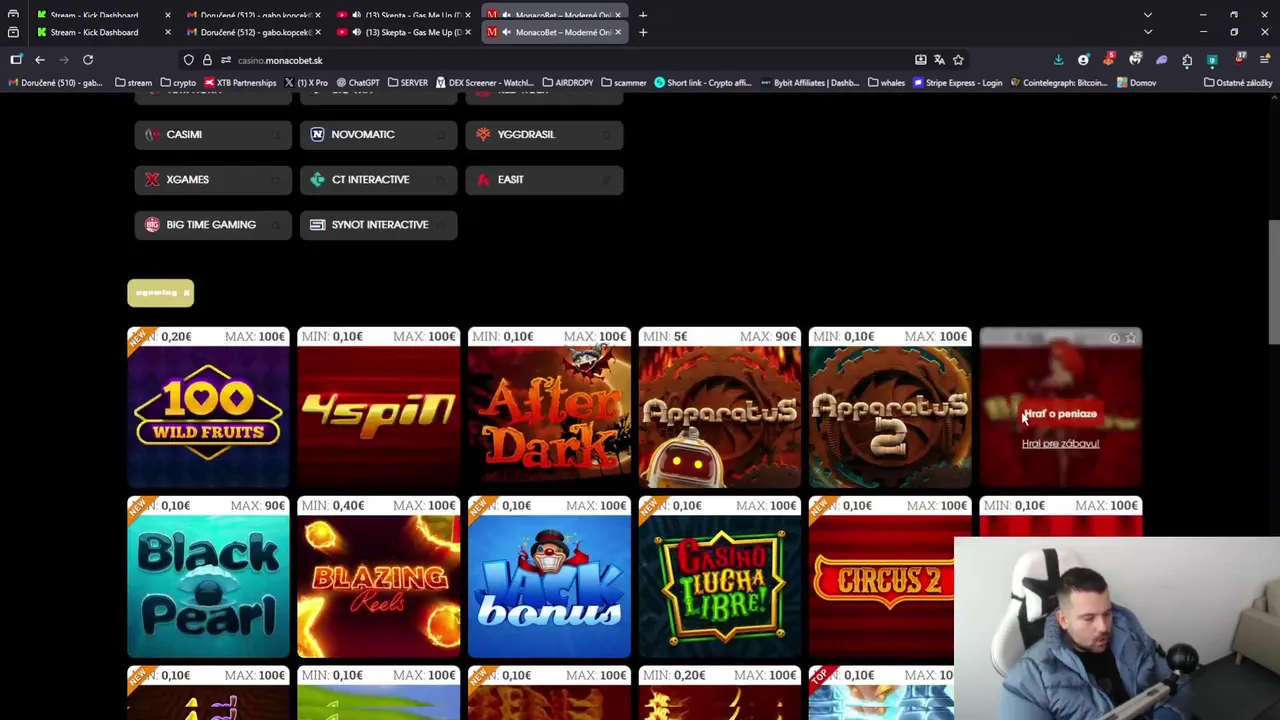Screen dimensions: 1280x720
Task: Open the crypto bookmarks folder
Action: 178,83
